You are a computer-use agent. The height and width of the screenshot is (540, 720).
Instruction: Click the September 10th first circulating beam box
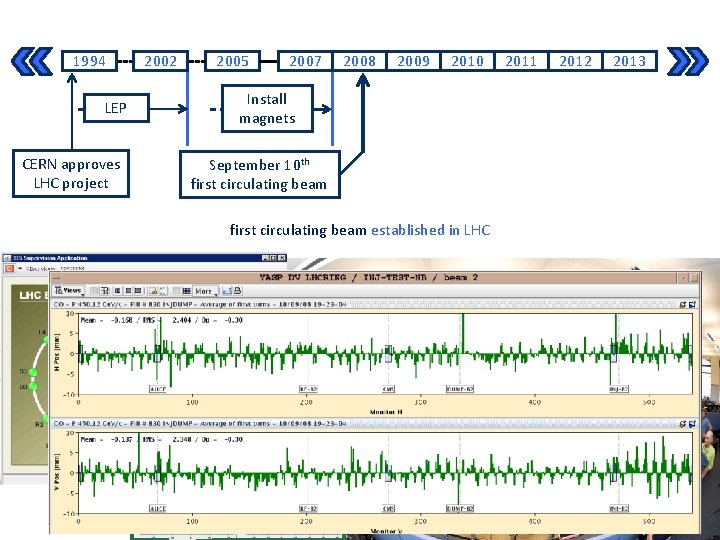pyautogui.click(x=259, y=174)
